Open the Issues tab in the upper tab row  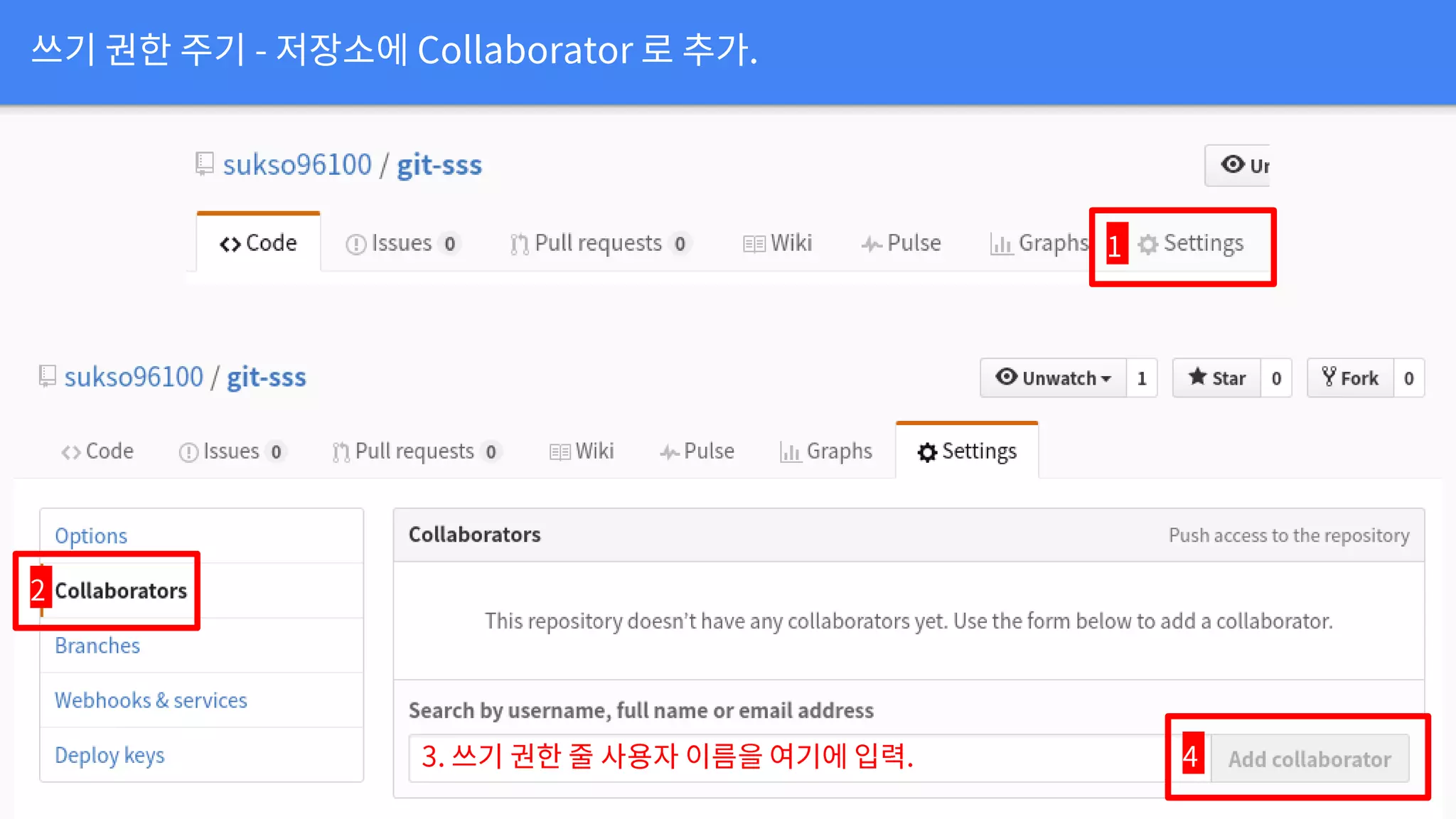coord(401,243)
